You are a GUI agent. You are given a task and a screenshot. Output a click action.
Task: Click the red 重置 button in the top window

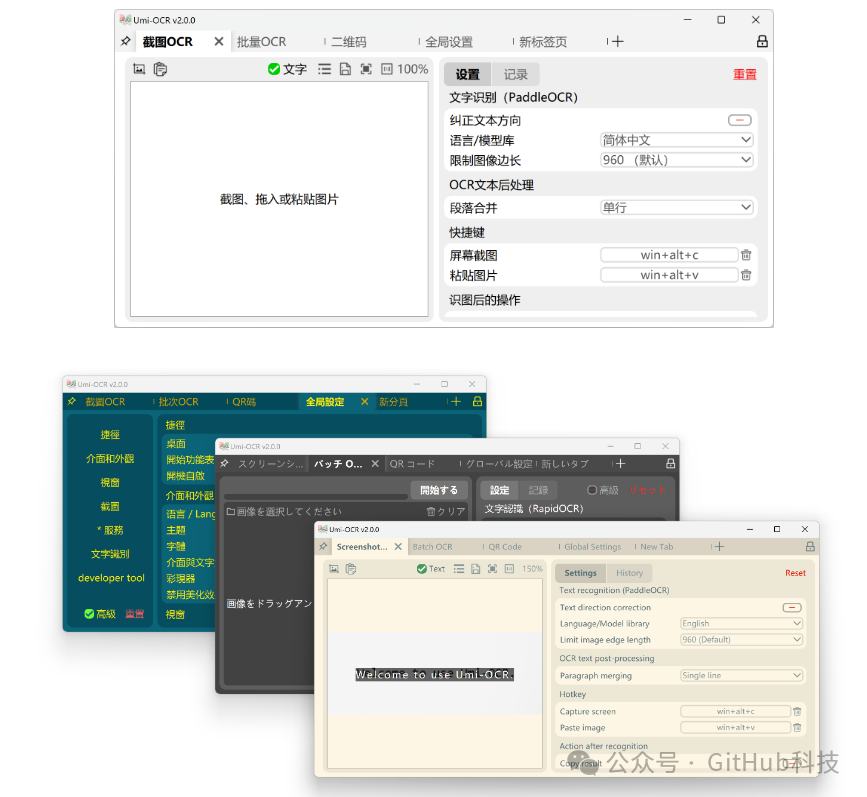tap(745, 75)
